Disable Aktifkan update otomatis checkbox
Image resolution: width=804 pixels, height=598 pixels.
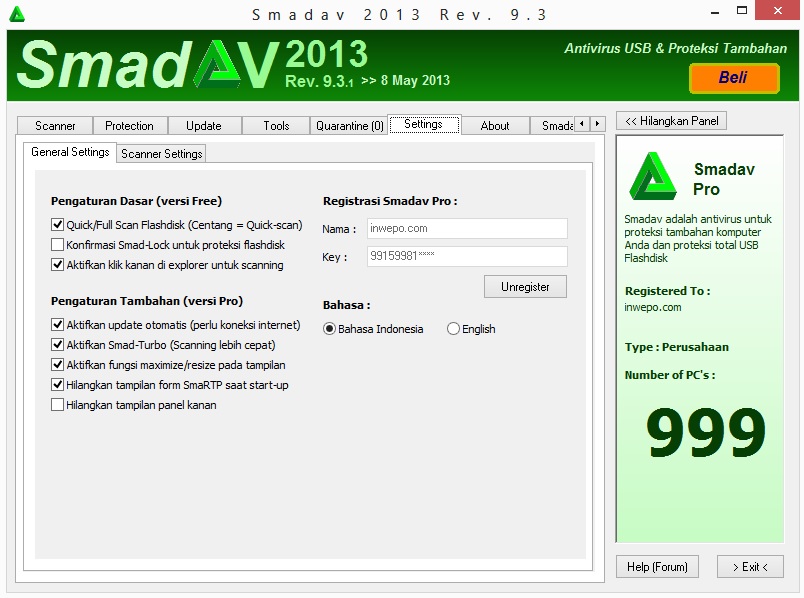click(x=57, y=325)
